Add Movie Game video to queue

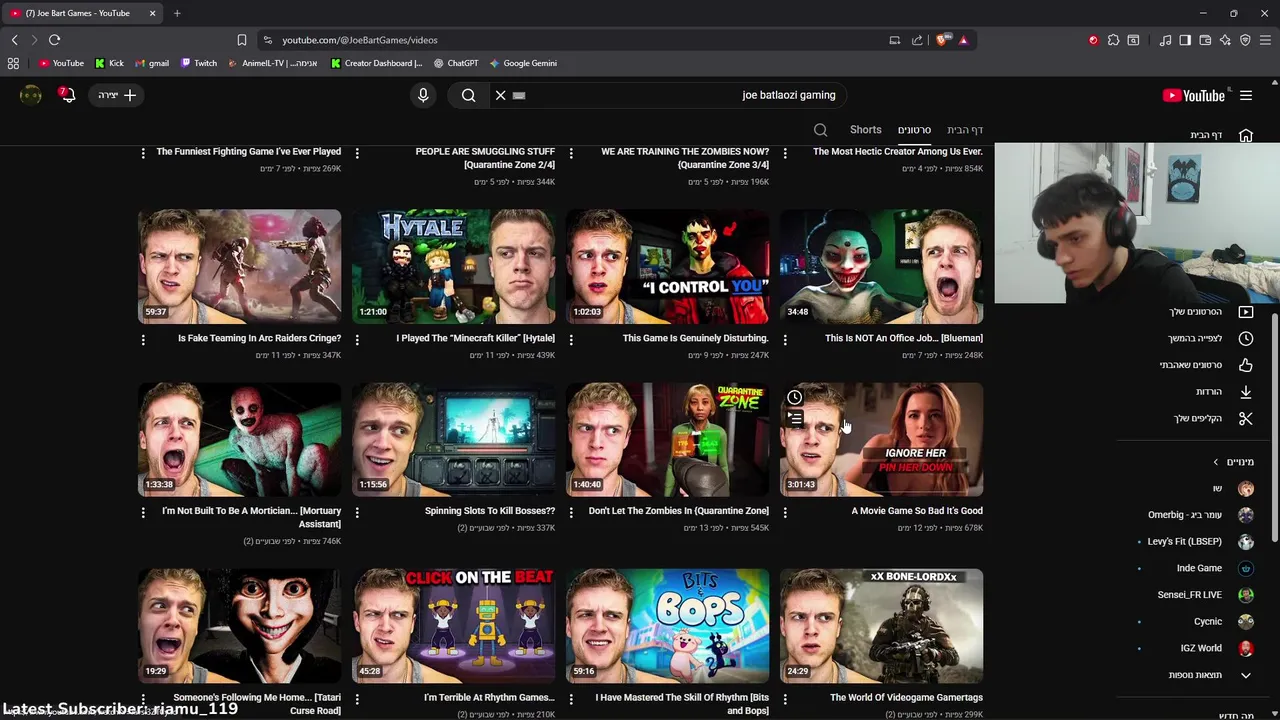coord(795,419)
